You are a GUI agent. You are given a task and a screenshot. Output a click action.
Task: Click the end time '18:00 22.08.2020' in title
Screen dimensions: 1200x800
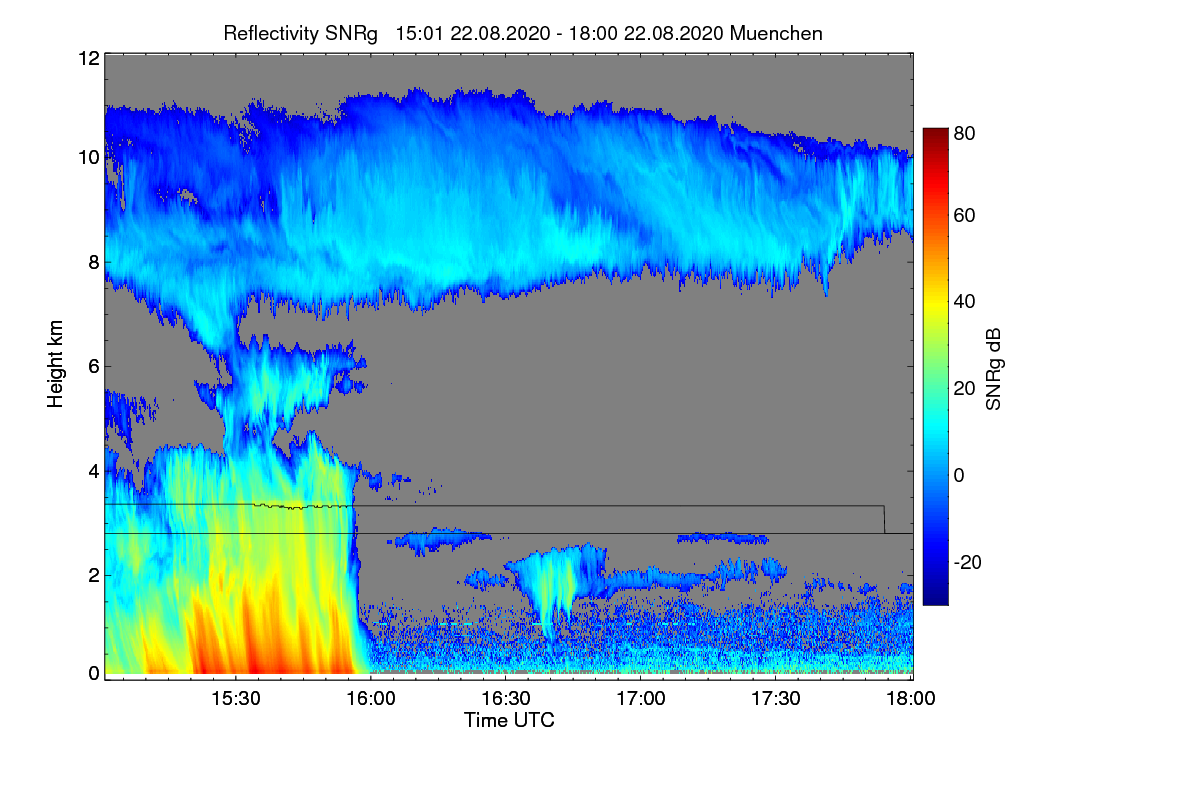pos(647,33)
